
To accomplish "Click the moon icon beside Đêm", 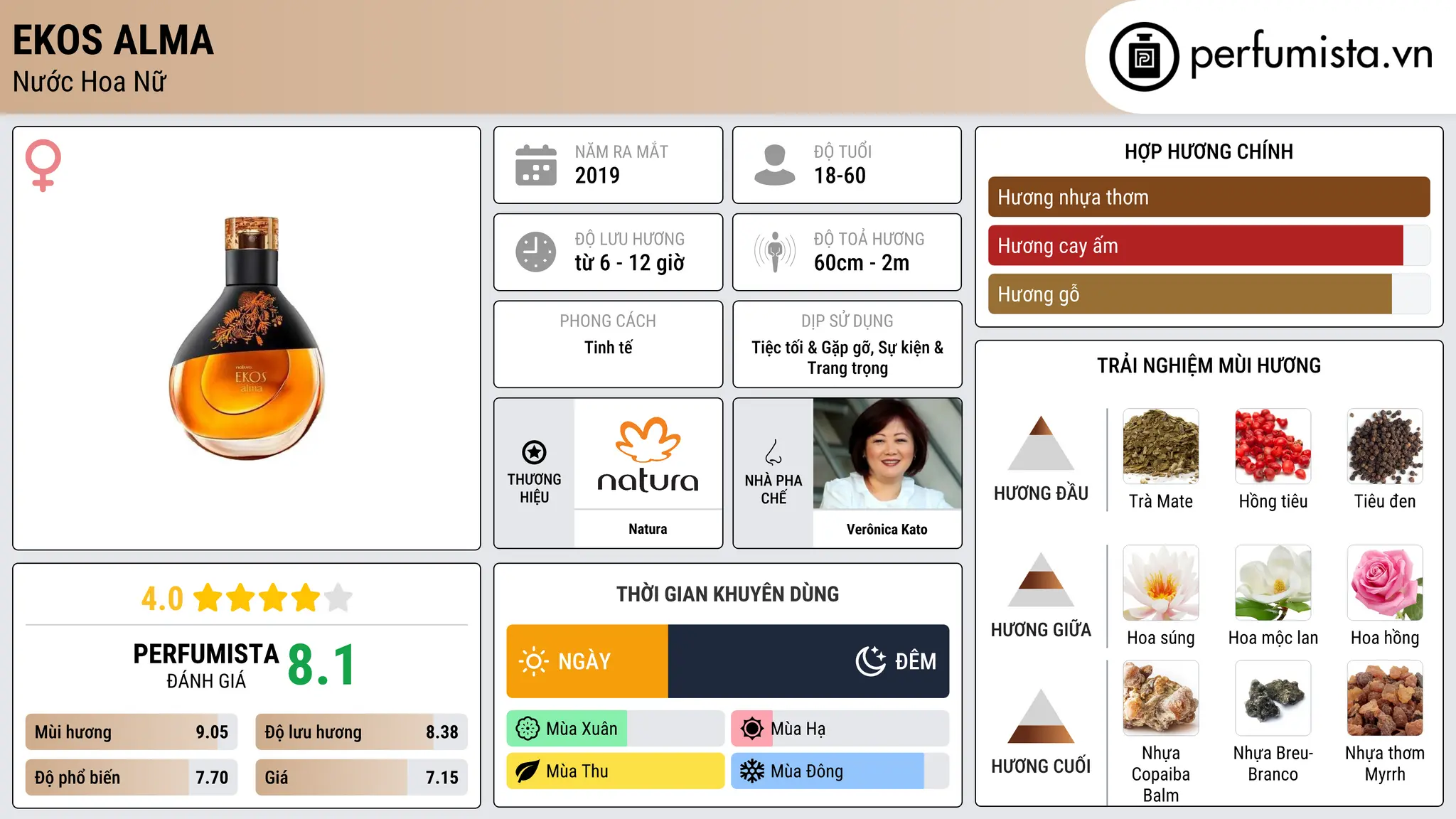I will point(871,661).
